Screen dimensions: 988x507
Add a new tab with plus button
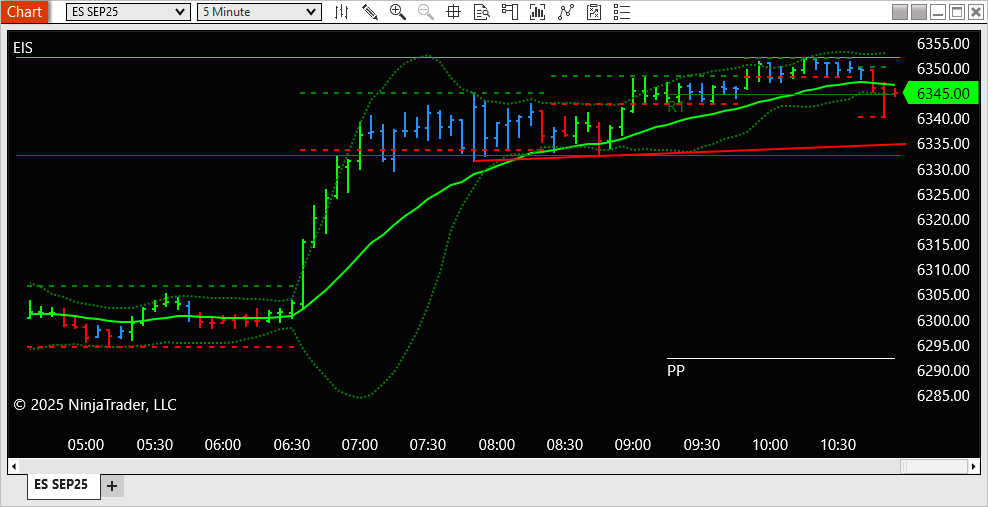(112, 486)
